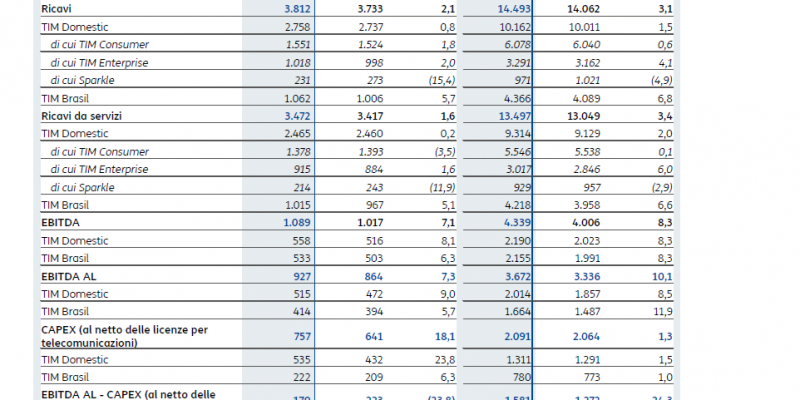The width and height of the screenshot is (800, 400).
Task: Click the Ricavi value 3.812
Action: click(297, 9)
